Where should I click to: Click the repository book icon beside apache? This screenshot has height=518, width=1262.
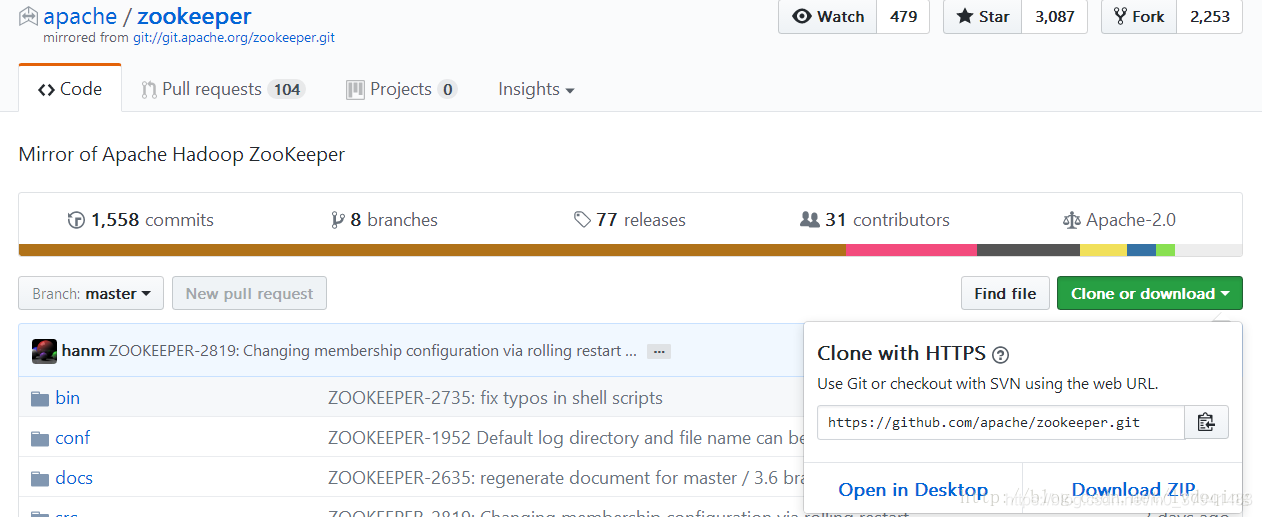click(28, 17)
